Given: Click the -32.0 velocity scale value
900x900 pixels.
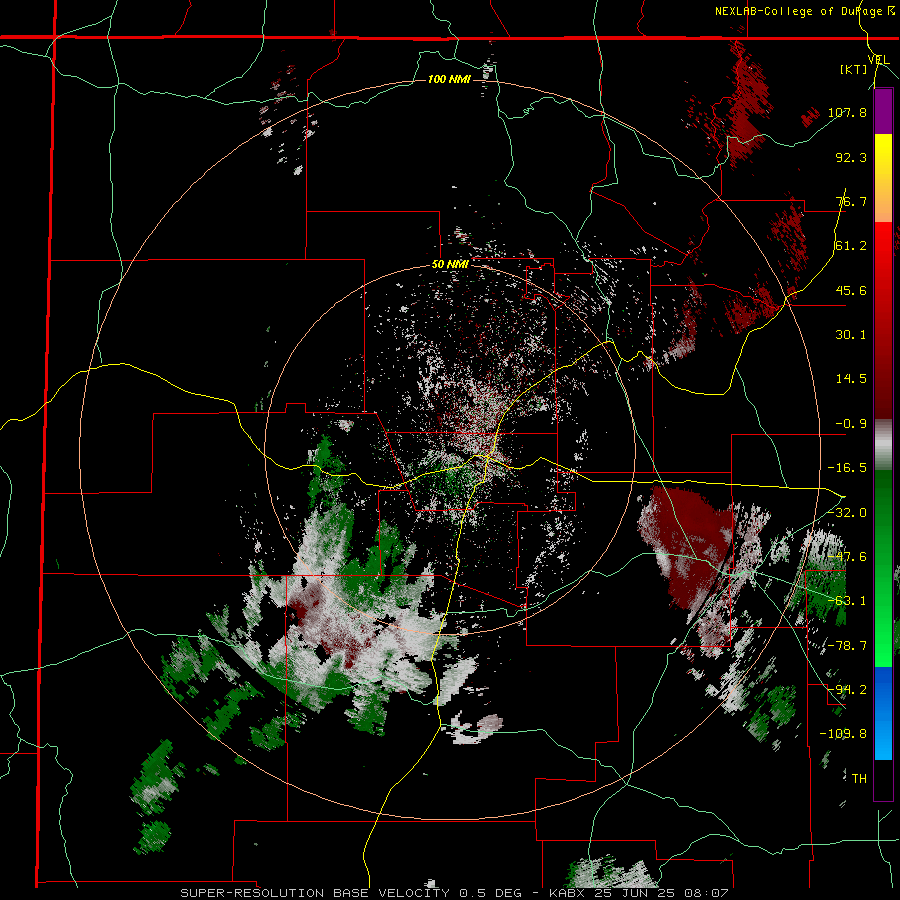Looking at the screenshot, I should point(847,512).
